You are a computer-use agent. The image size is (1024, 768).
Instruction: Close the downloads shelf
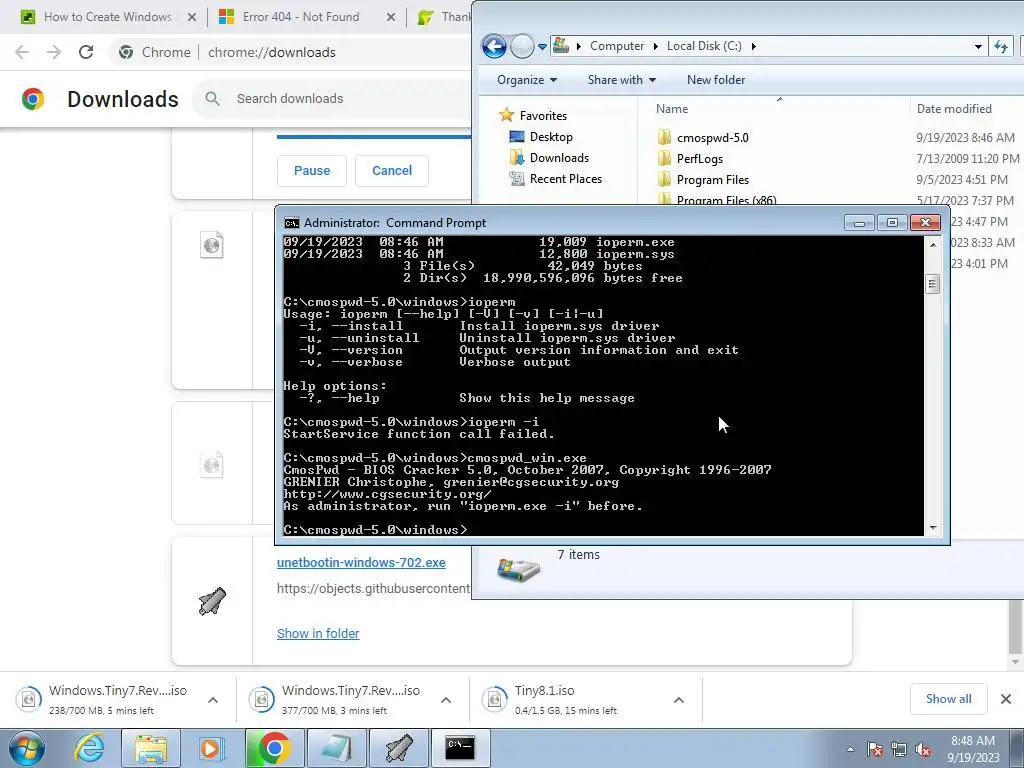1006,699
